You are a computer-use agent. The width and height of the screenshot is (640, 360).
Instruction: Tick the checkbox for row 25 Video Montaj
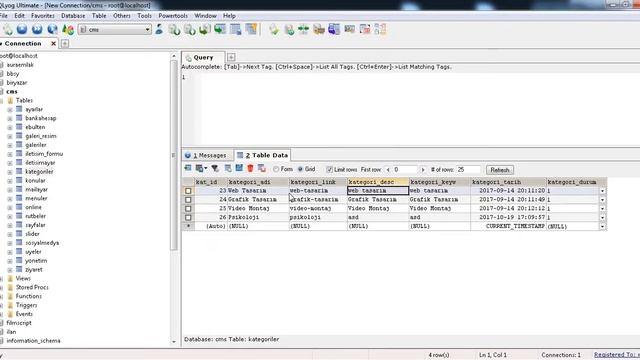click(188, 209)
